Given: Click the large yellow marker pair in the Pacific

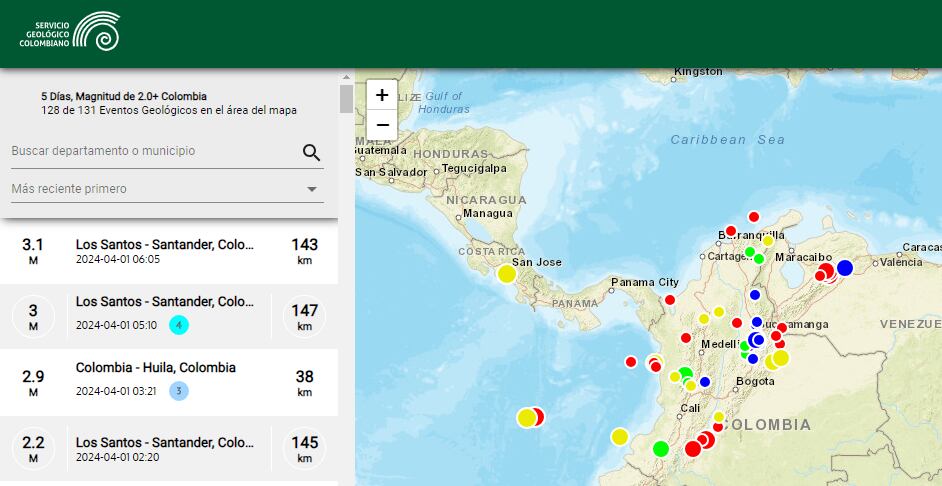Looking at the screenshot, I should tap(527, 418).
